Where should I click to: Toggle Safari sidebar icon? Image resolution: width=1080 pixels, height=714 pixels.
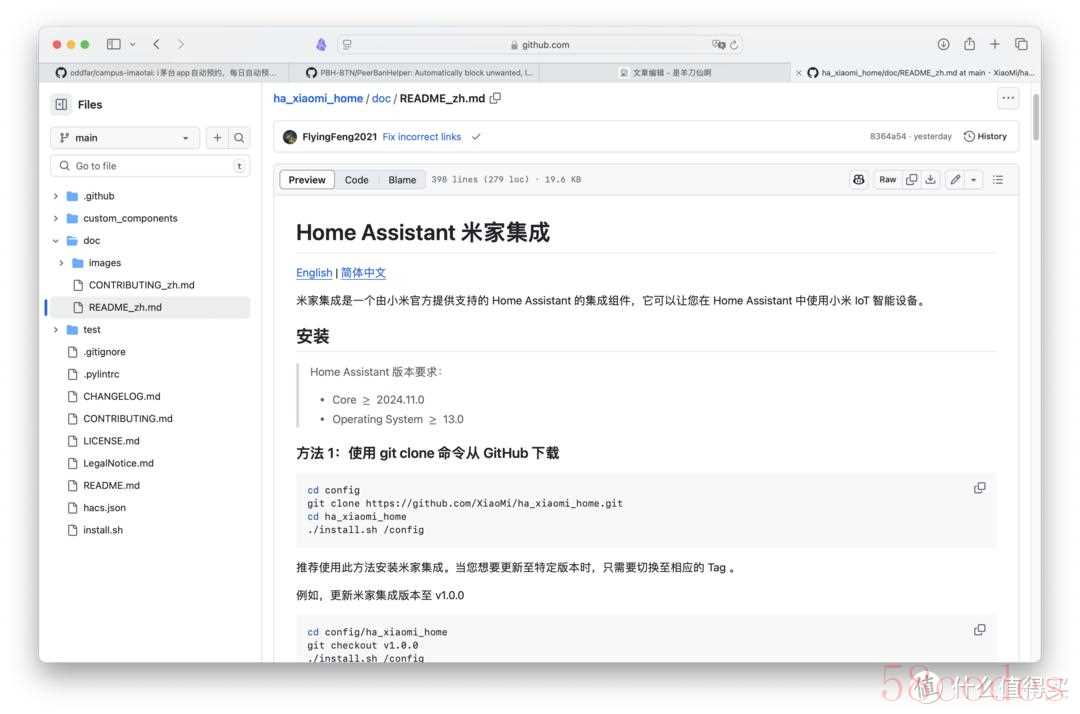(114, 44)
